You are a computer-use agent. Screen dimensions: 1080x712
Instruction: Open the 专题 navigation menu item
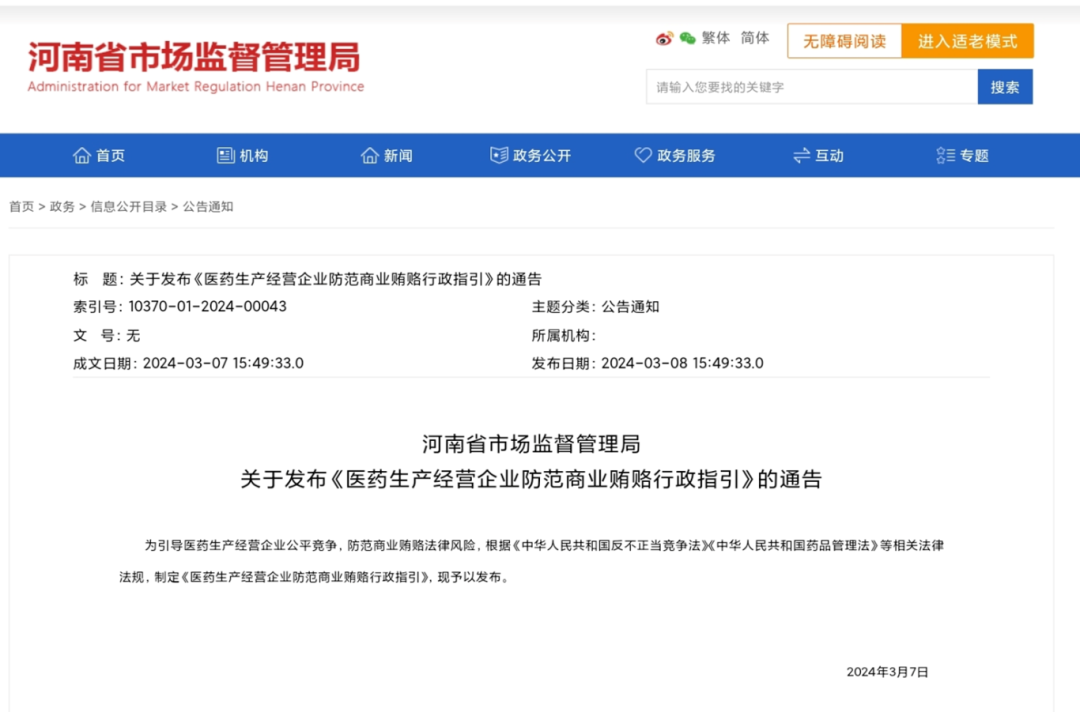pyautogui.click(x=963, y=156)
